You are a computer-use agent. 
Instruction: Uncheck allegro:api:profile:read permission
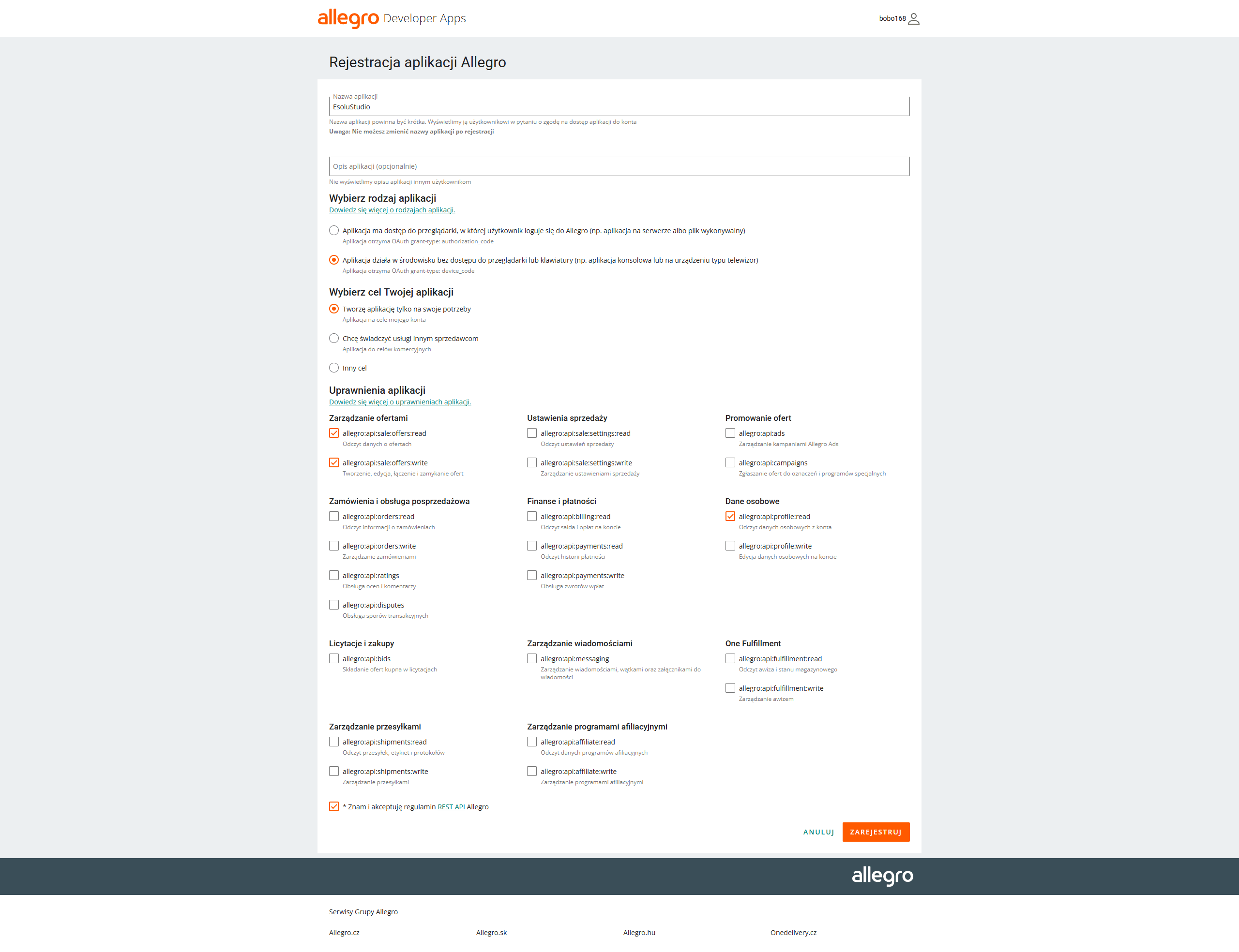click(730, 516)
